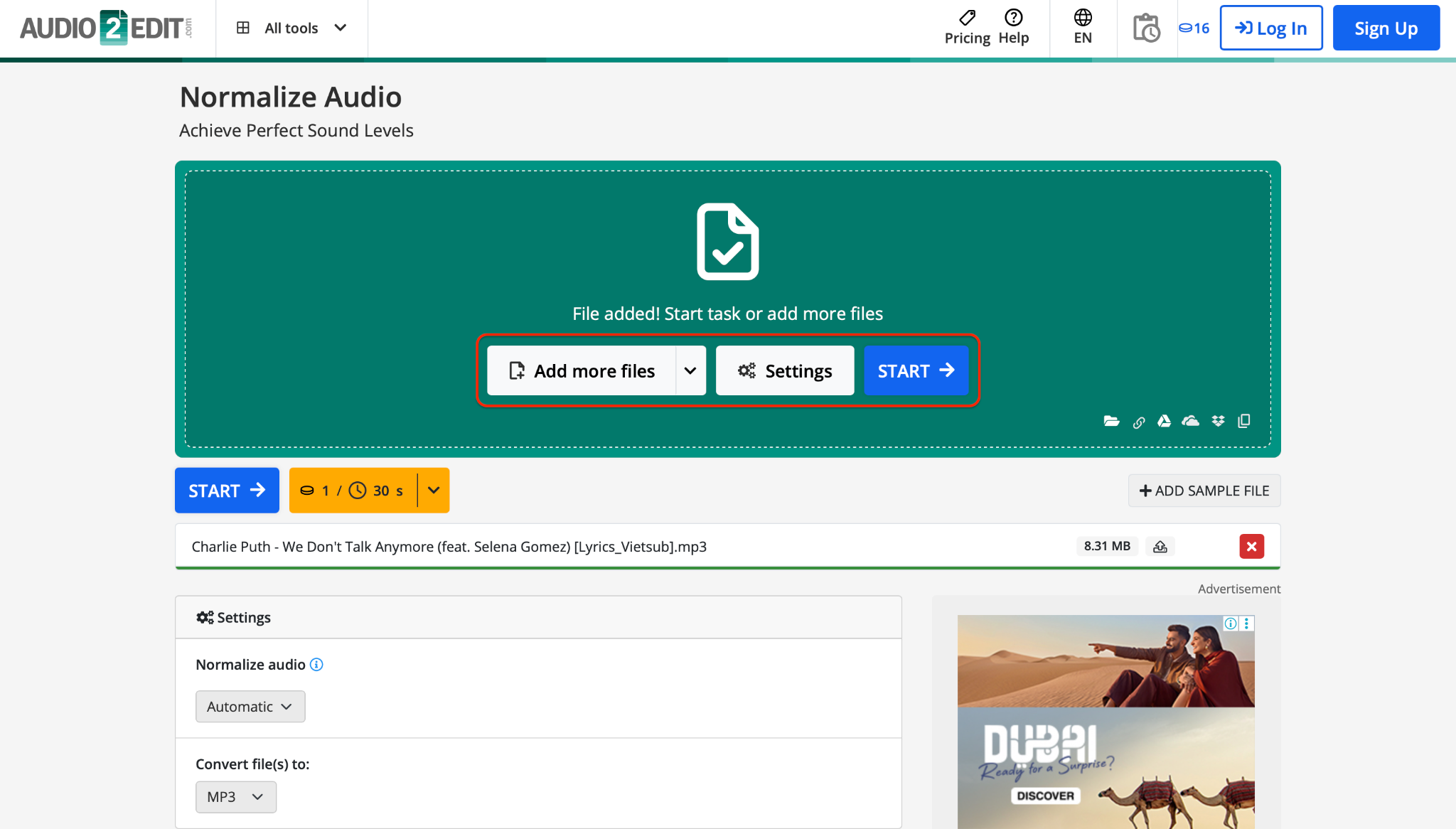Screen dimensions: 1456x829
Task: Click the Audio2Edit logo
Action: pos(107,28)
